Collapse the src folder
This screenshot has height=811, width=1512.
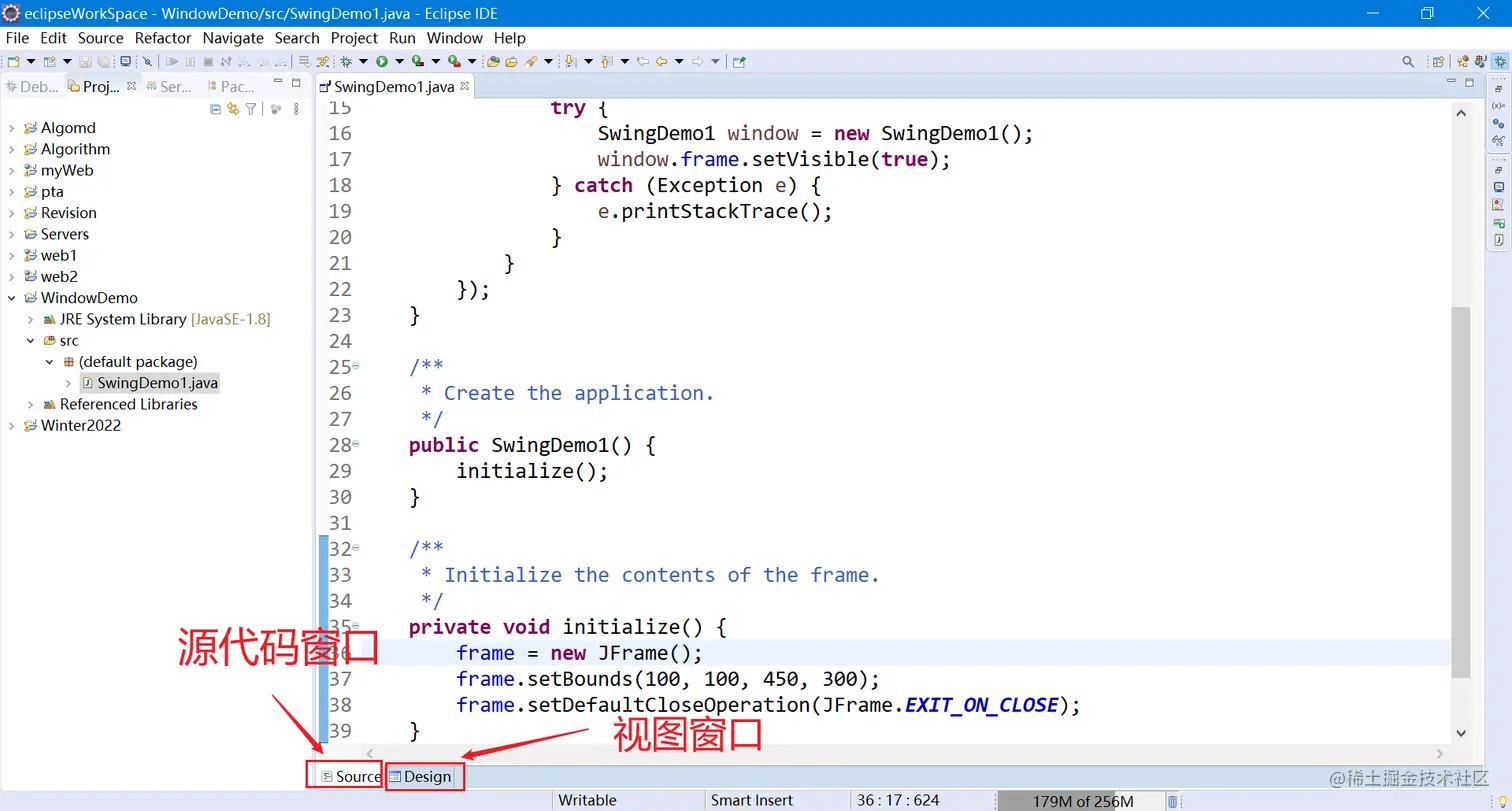point(31,340)
